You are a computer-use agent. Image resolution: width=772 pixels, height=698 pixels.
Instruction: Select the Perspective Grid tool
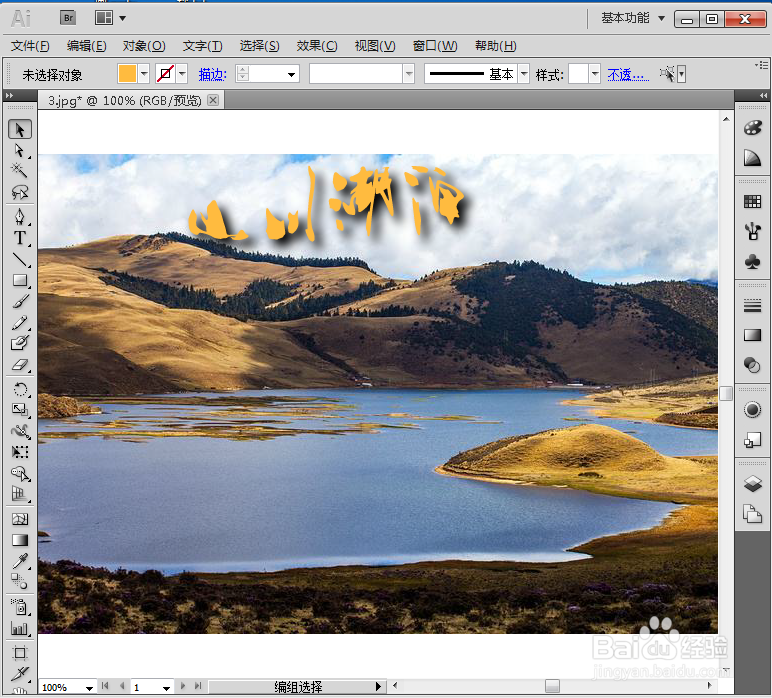[x=20, y=494]
